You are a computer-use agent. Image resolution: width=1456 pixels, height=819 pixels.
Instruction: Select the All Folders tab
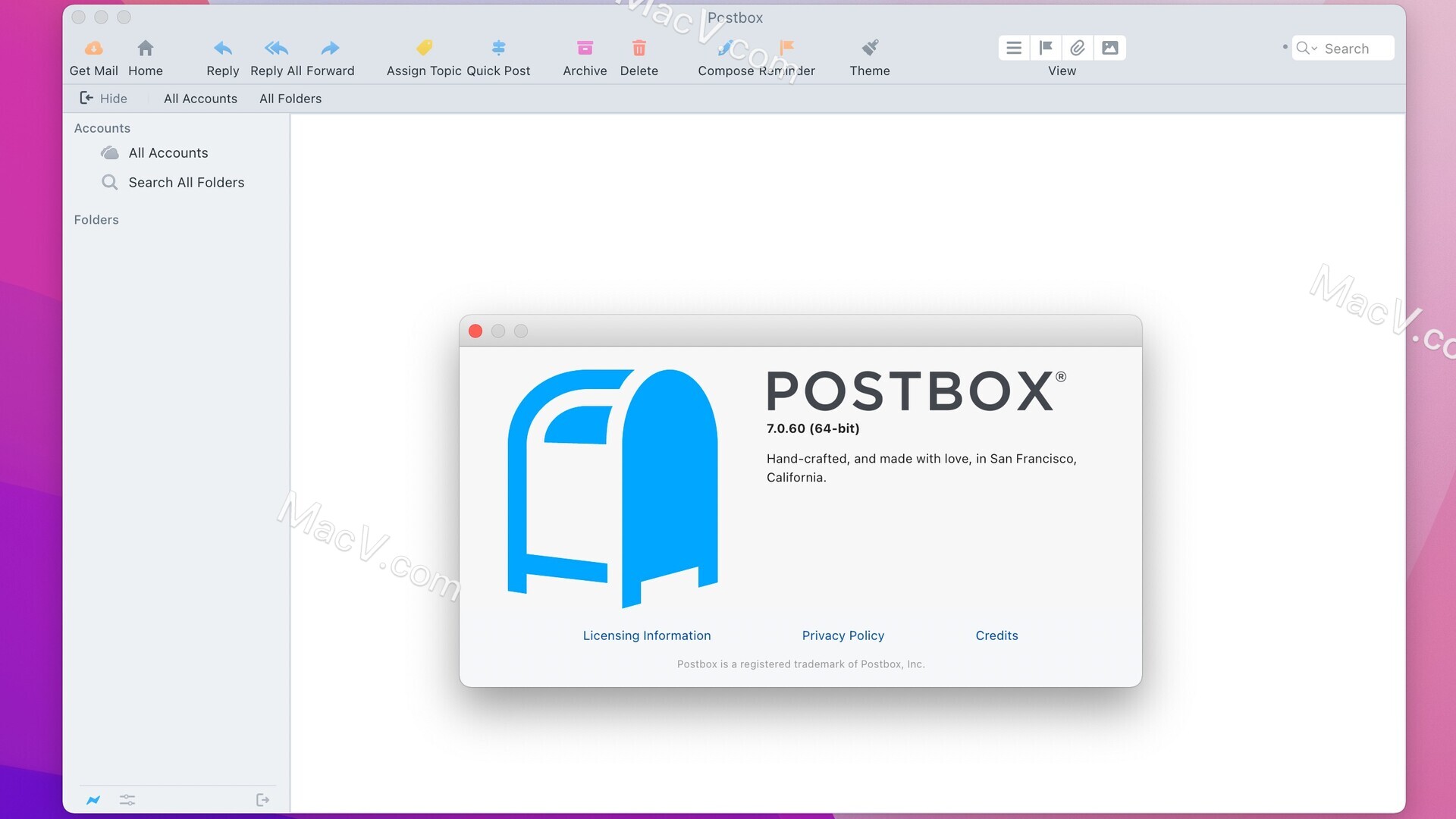(290, 98)
